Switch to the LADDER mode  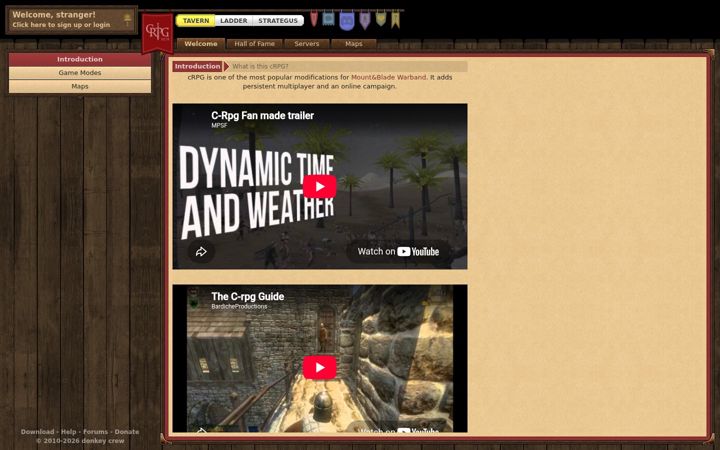tap(234, 21)
